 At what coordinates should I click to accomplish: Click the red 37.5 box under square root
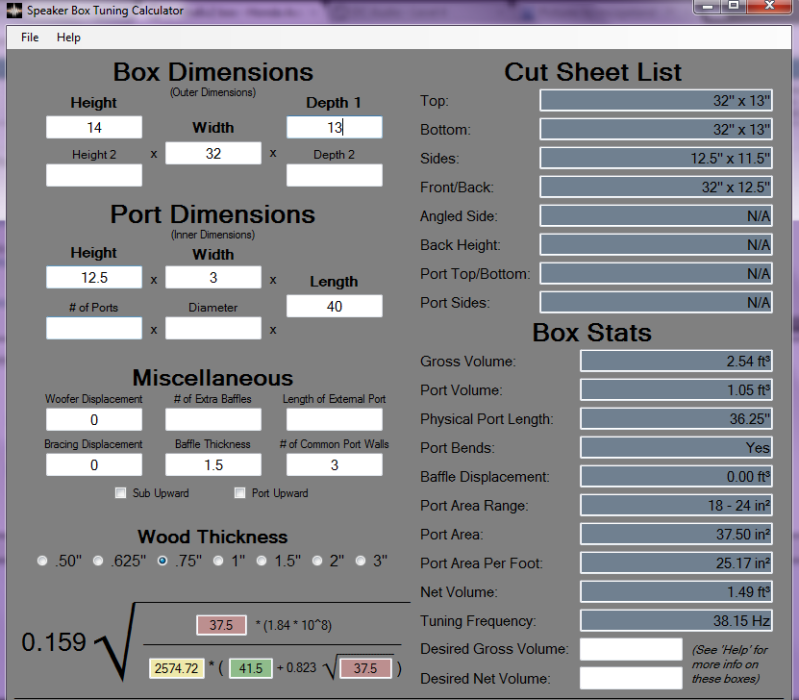365,668
